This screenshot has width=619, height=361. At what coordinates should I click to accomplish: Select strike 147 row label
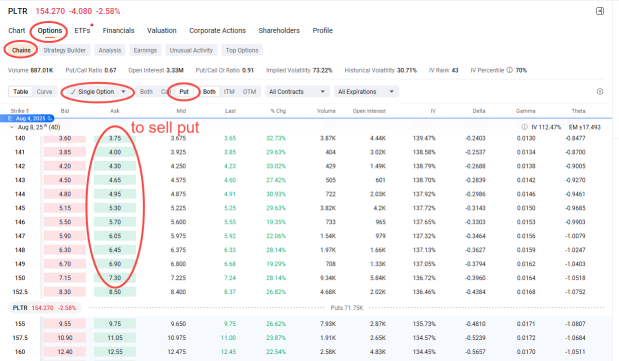pos(20,236)
